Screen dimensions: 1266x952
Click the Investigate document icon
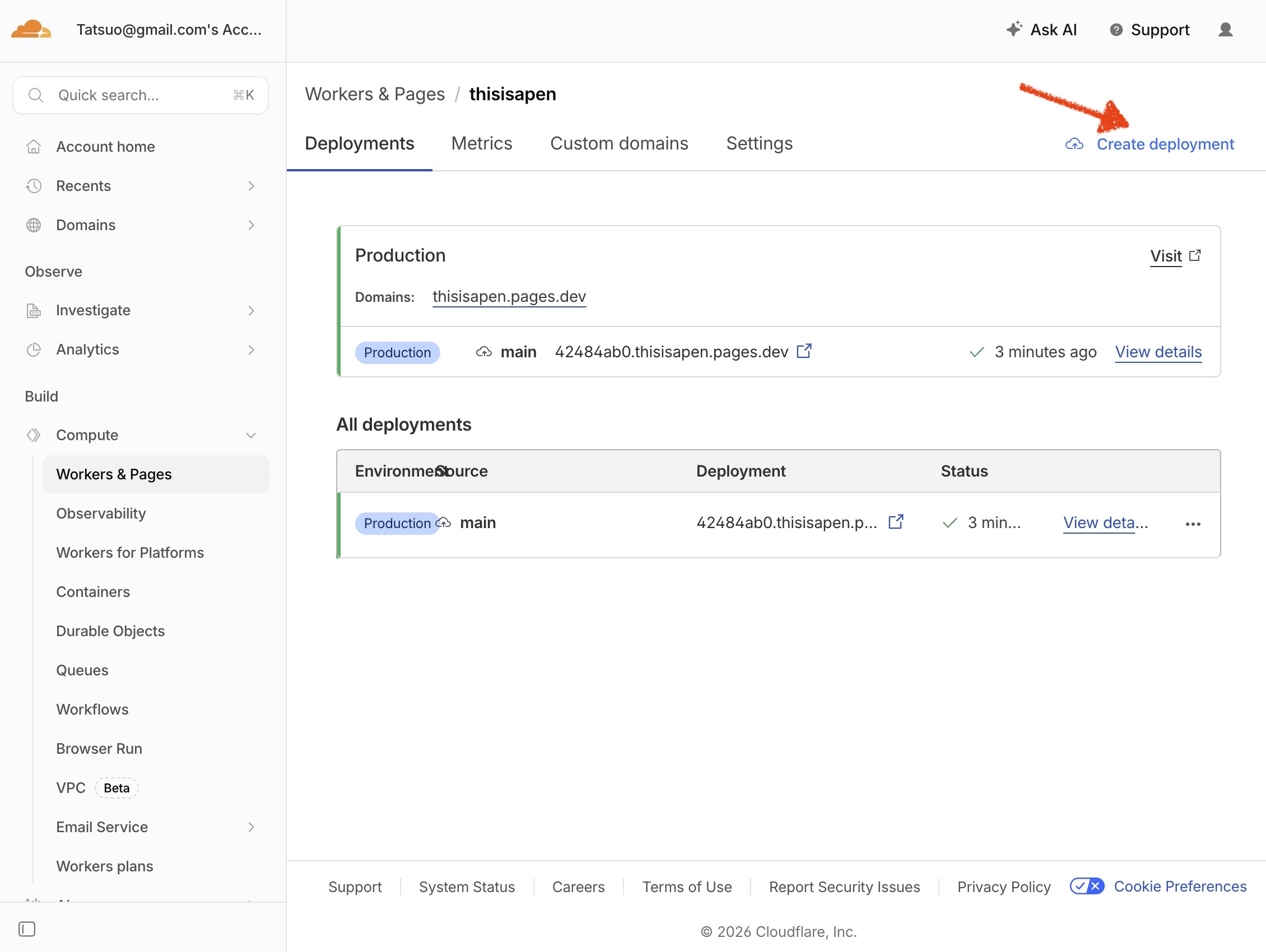pyautogui.click(x=34, y=311)
